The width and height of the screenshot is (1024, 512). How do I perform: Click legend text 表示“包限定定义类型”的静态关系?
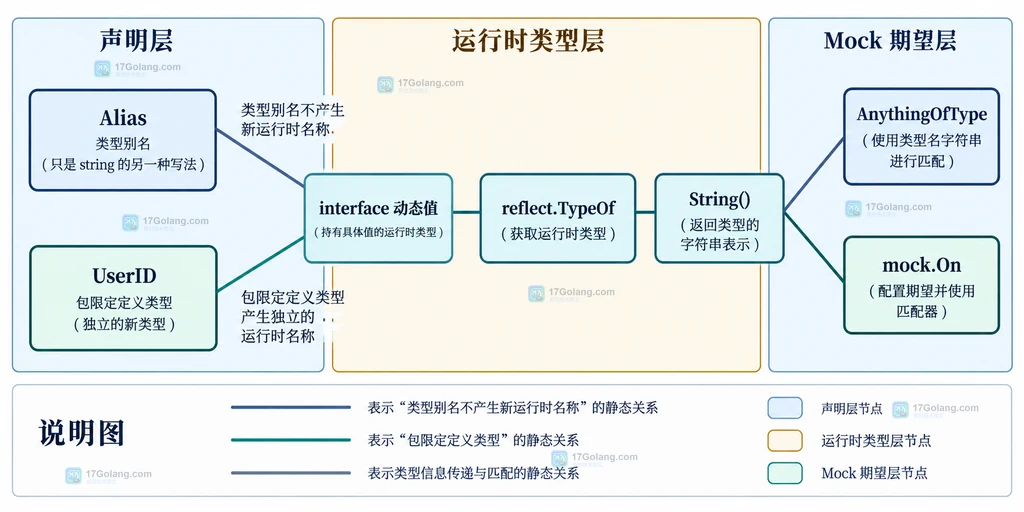pos(473,440)
